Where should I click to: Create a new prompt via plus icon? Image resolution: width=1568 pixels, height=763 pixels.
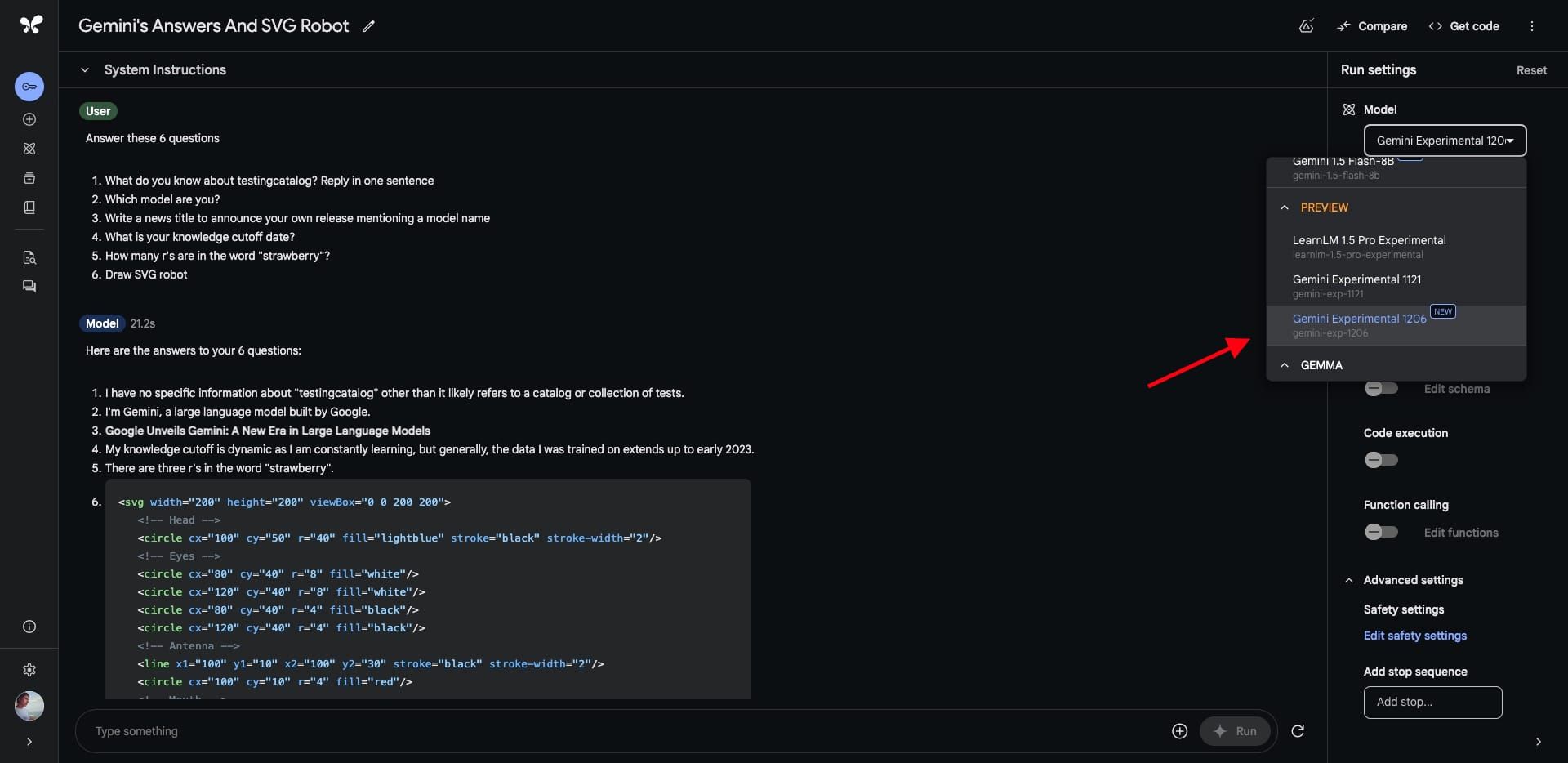tap(29, 119)
